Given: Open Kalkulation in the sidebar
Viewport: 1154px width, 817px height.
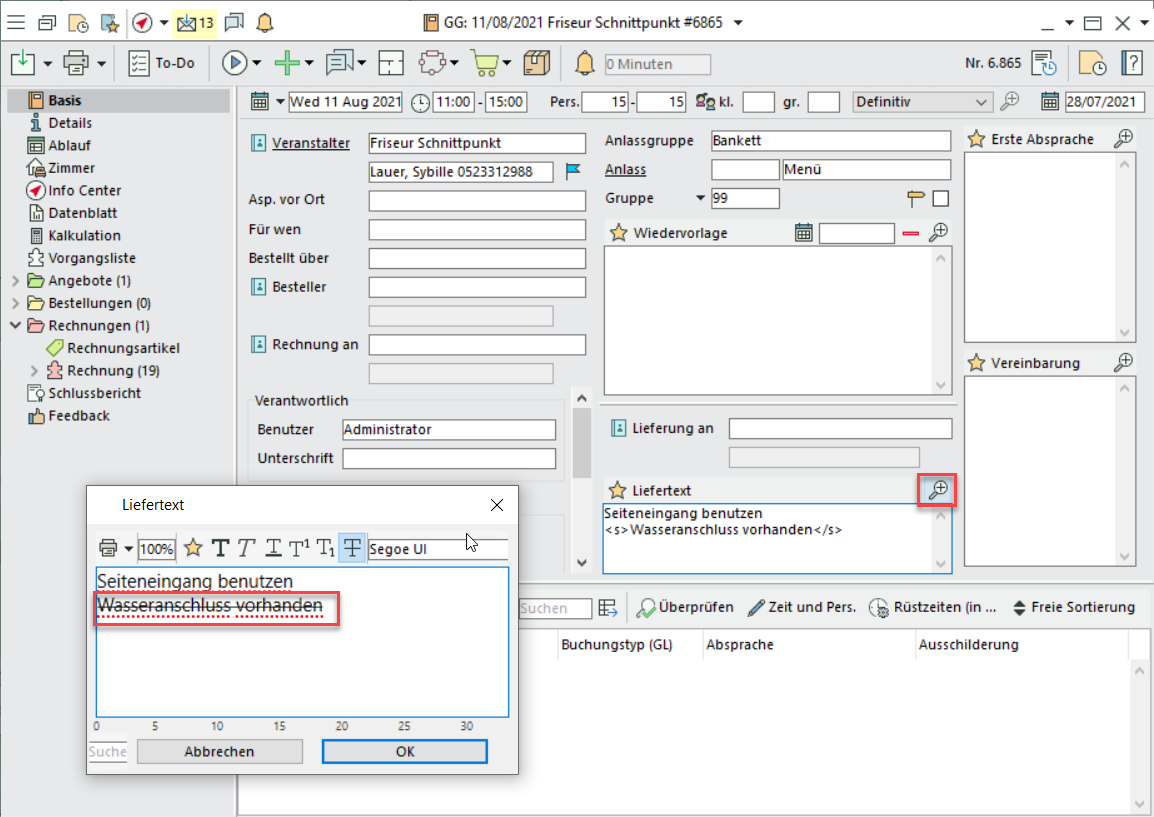Looking at the screenshot, I should (x=84, y=236).
